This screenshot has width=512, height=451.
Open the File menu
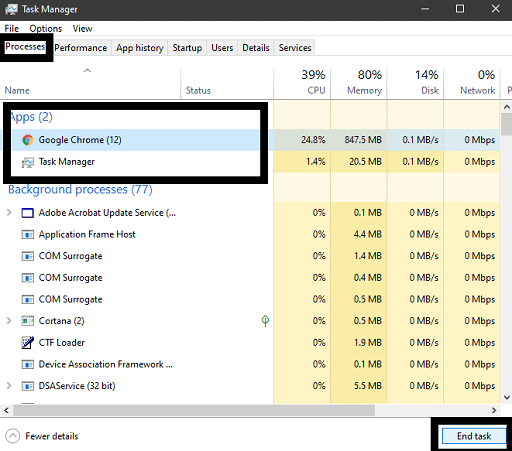coord(12,29)
